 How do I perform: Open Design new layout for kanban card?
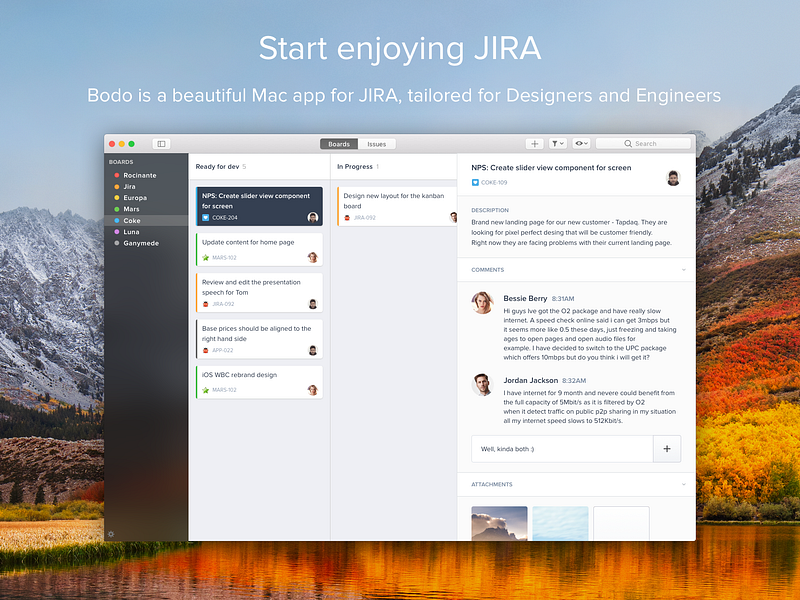pos(397,206)
